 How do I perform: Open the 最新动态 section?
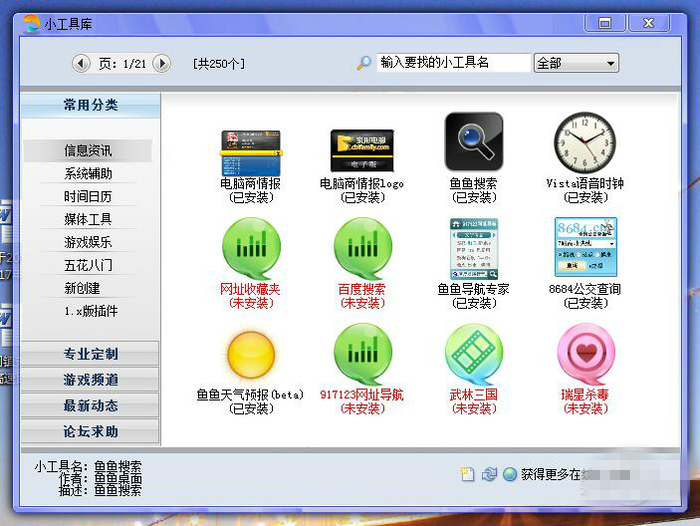90,405
